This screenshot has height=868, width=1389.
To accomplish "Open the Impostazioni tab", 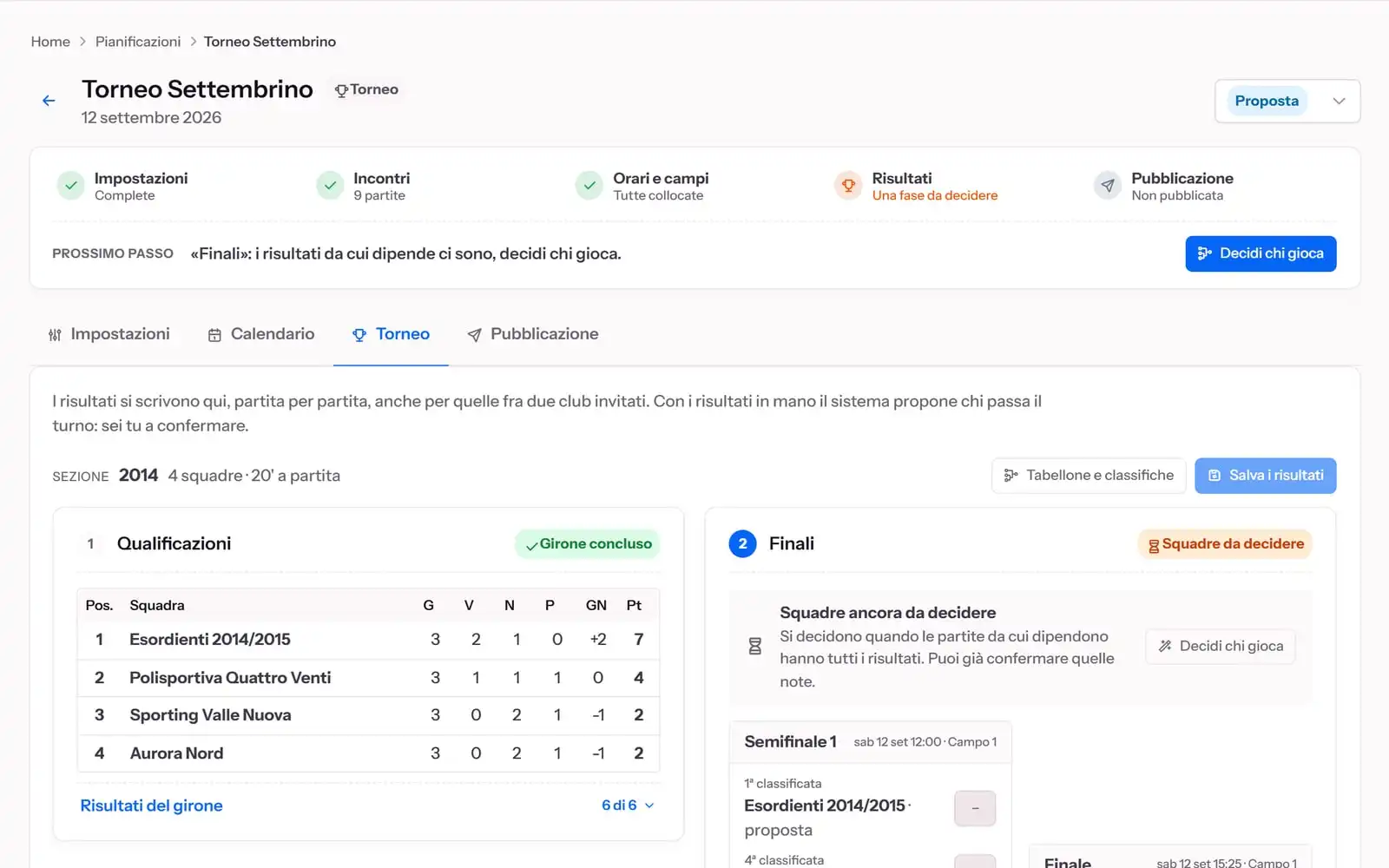I will (x=109, y=334).
